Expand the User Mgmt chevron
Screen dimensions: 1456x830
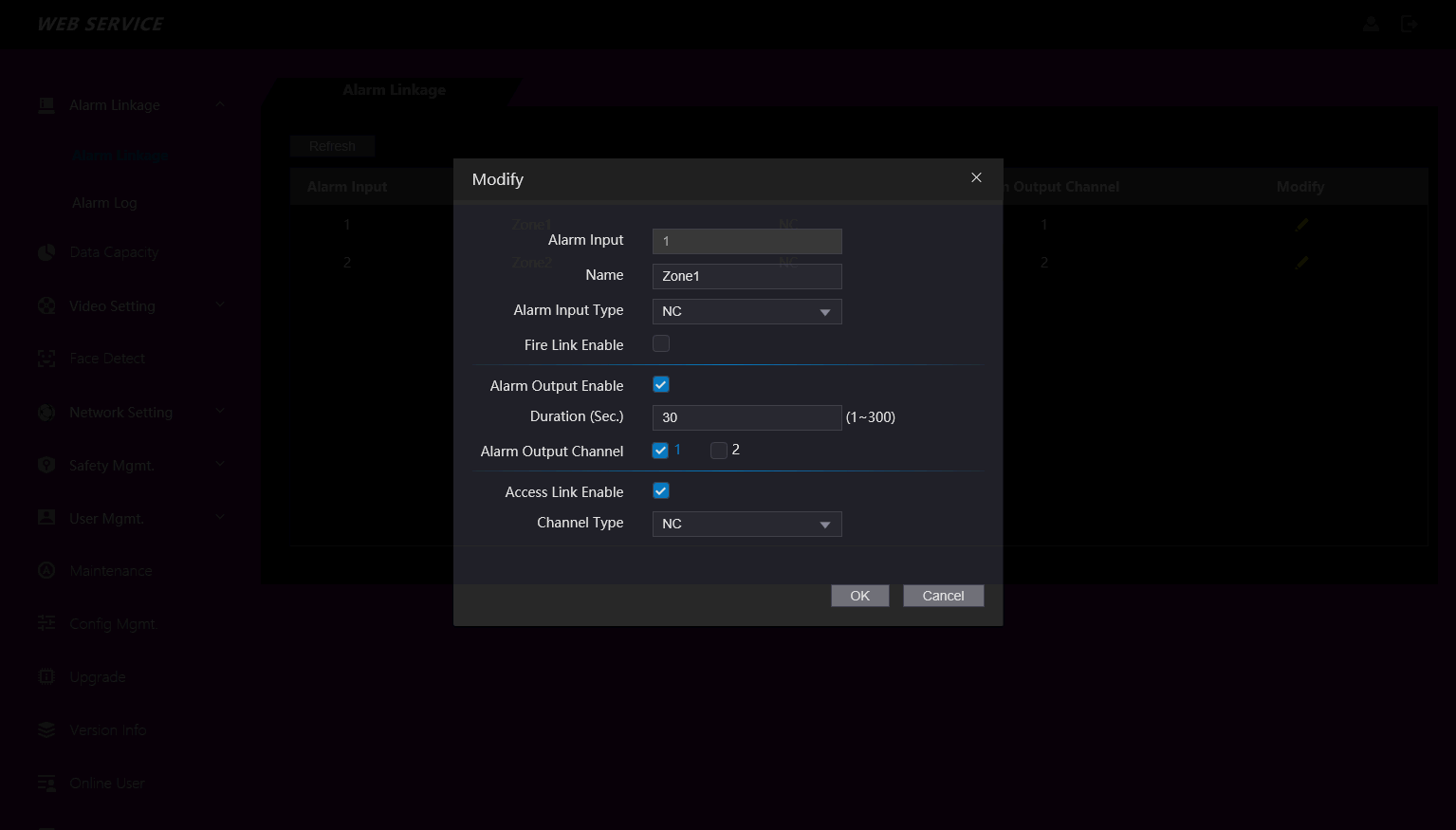pos(220,517)
